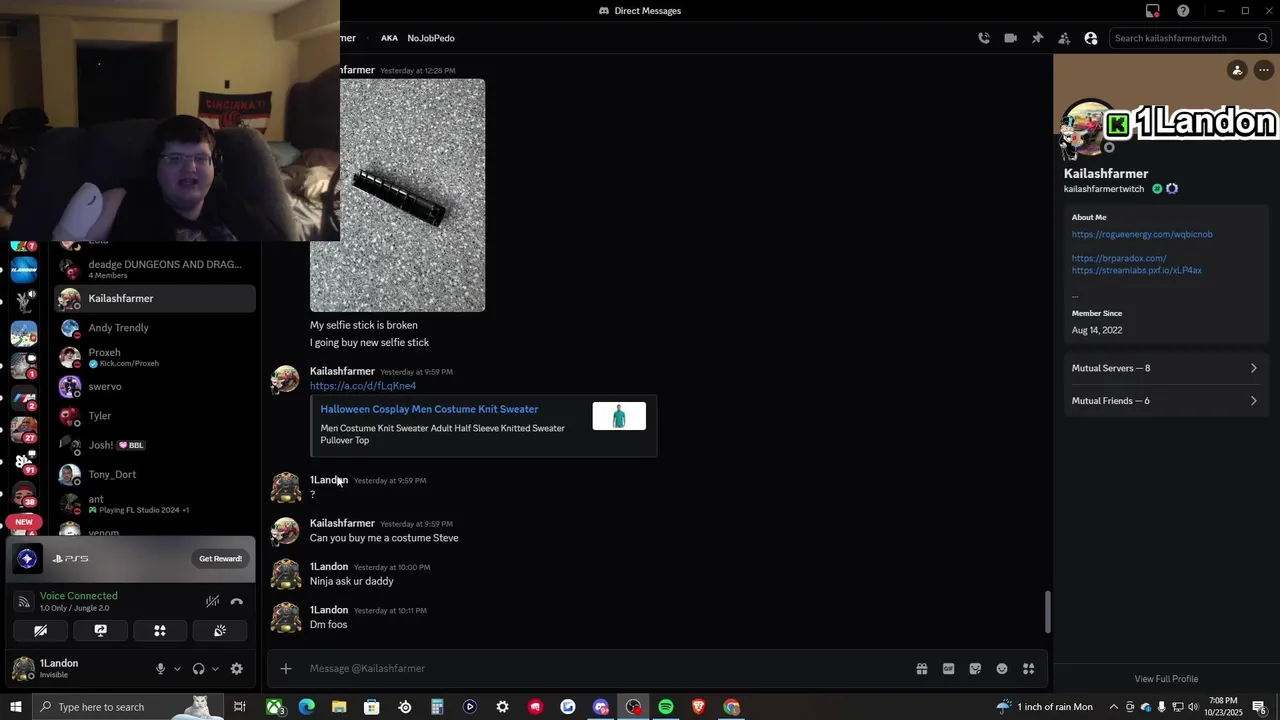Click the Windows taskbar search box

pos(127,707)
